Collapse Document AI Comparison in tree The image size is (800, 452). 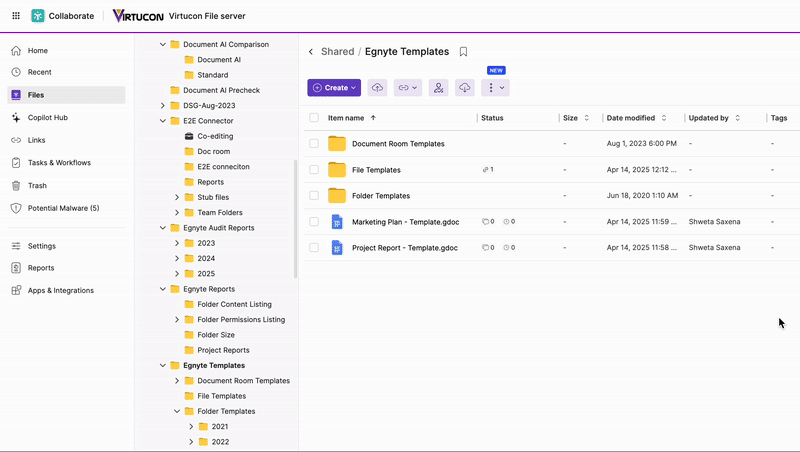(x=163, y=44)
